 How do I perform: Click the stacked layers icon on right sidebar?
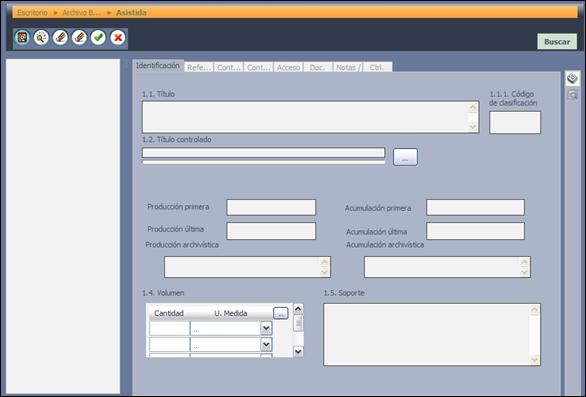(x=572, y=79)
